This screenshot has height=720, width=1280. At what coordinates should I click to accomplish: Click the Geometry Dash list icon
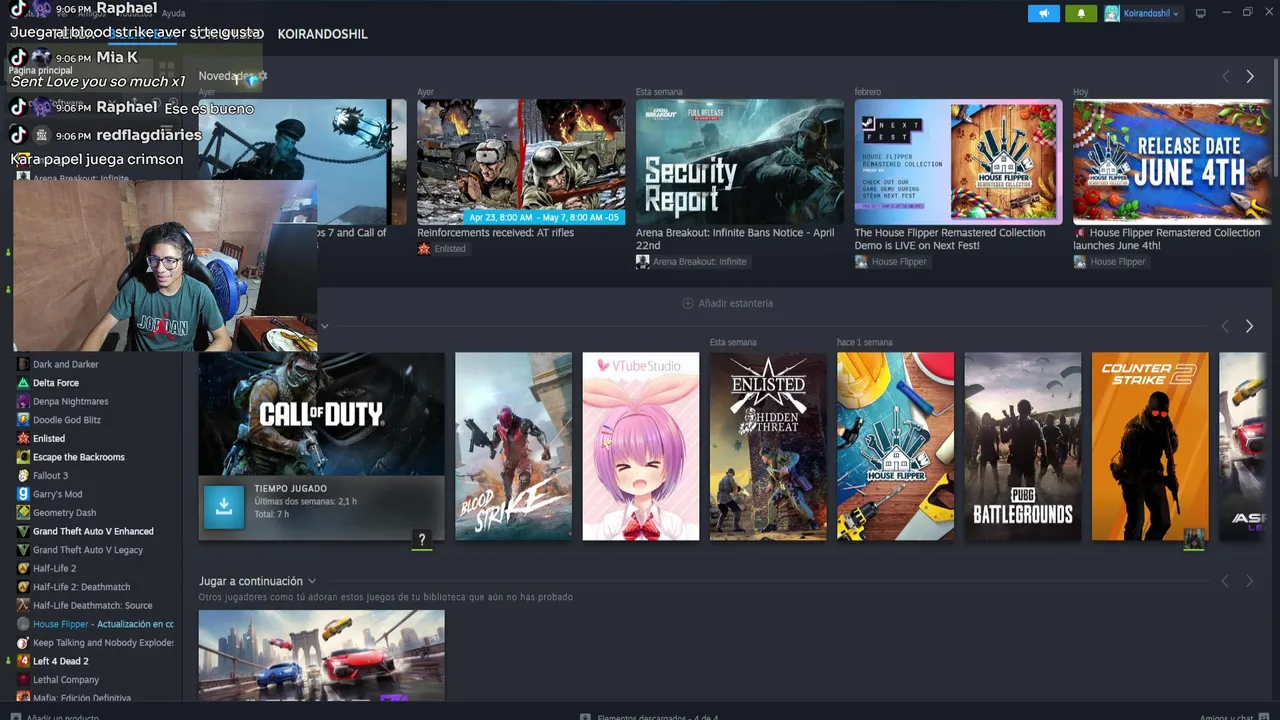[x=23, y=513]
